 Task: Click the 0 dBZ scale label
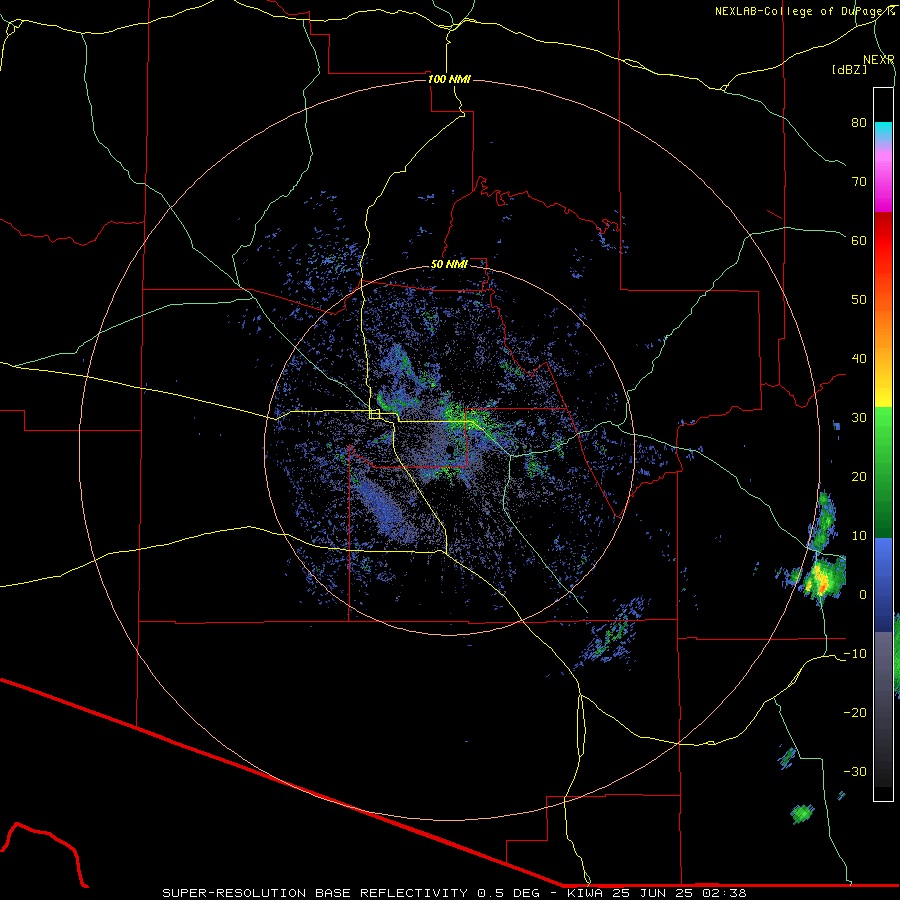863,595
